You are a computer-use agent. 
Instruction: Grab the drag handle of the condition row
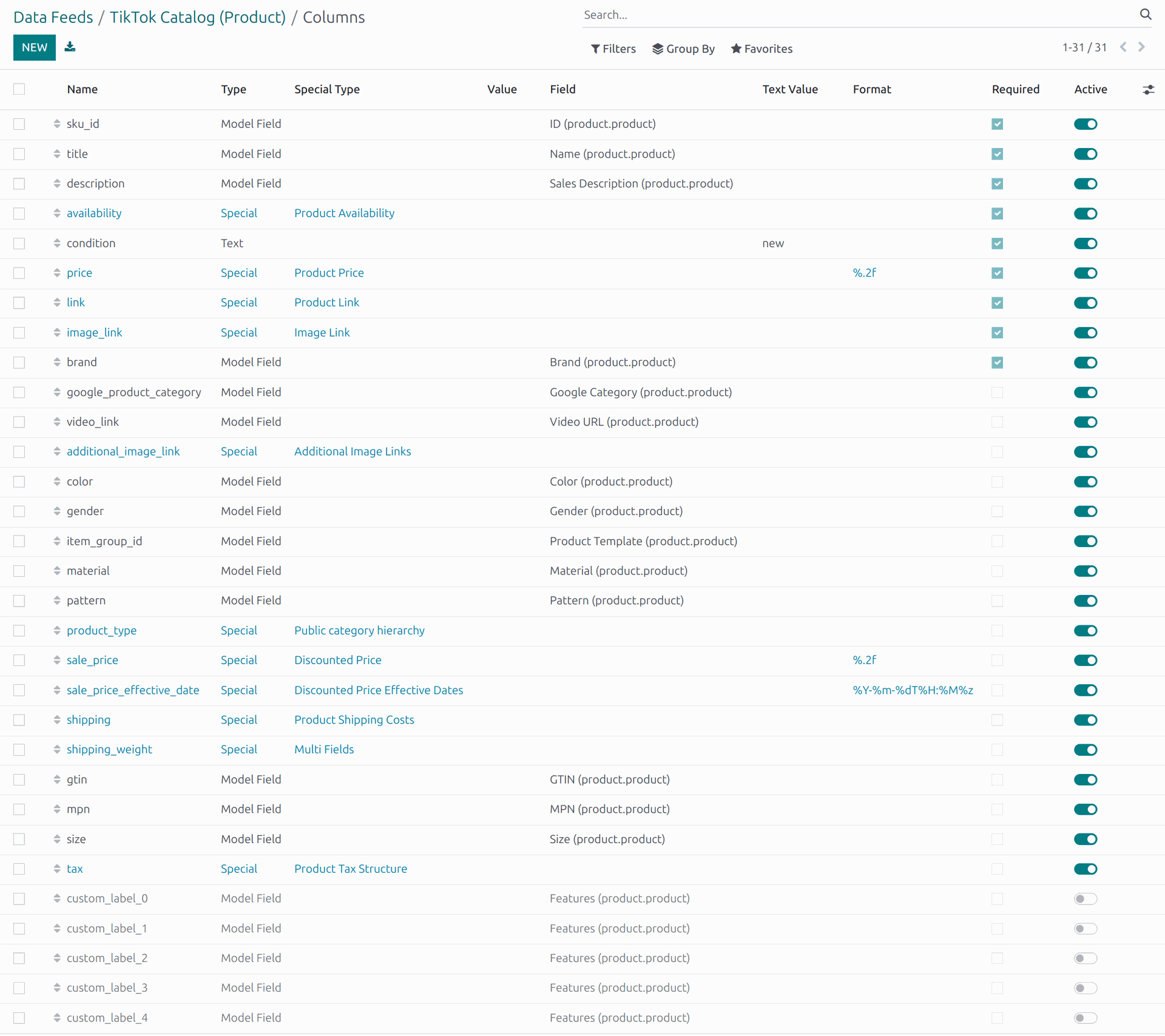(57, 243)
